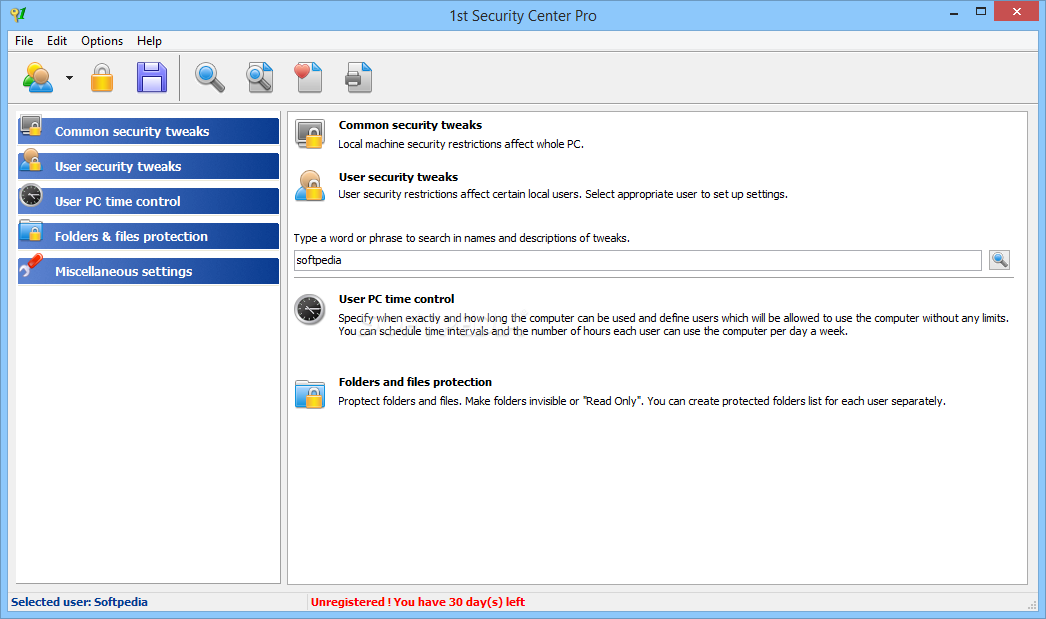This screenshot has width=1046, height=619.
Task: Click the sidebar locked folder icon
Action: [x=31, y=230]
